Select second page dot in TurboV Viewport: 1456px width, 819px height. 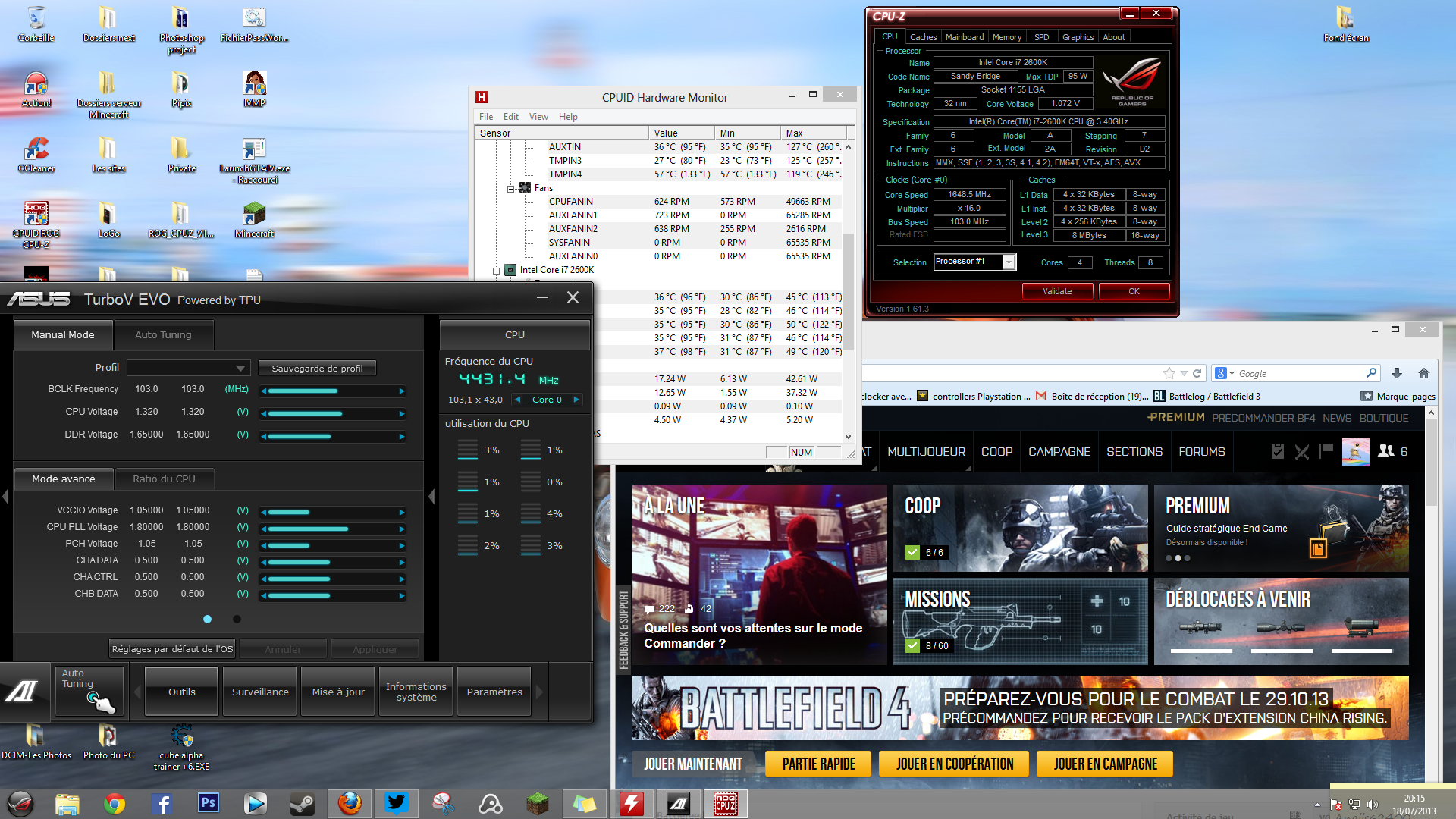(x=237, y=619)
